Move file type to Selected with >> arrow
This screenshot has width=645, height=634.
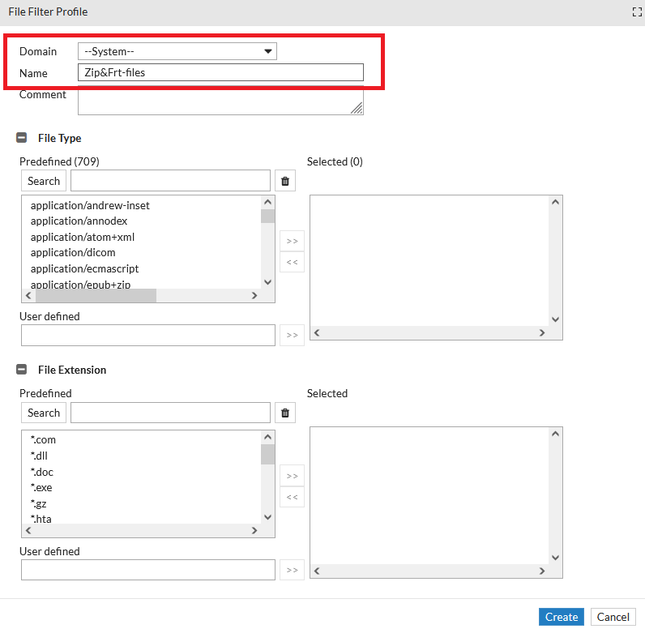coord(292,241)
